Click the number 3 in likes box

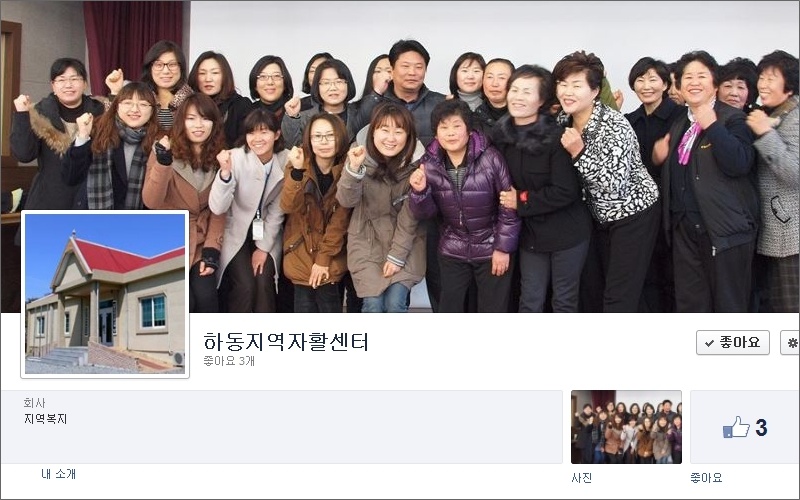click(761, 428)
